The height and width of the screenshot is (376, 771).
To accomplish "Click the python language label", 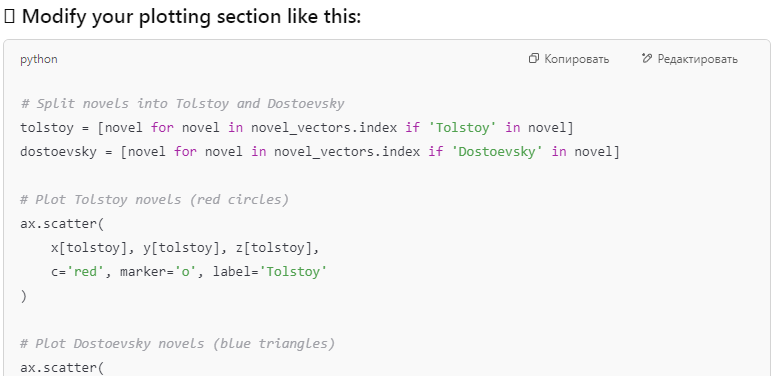I will point(39,59).
